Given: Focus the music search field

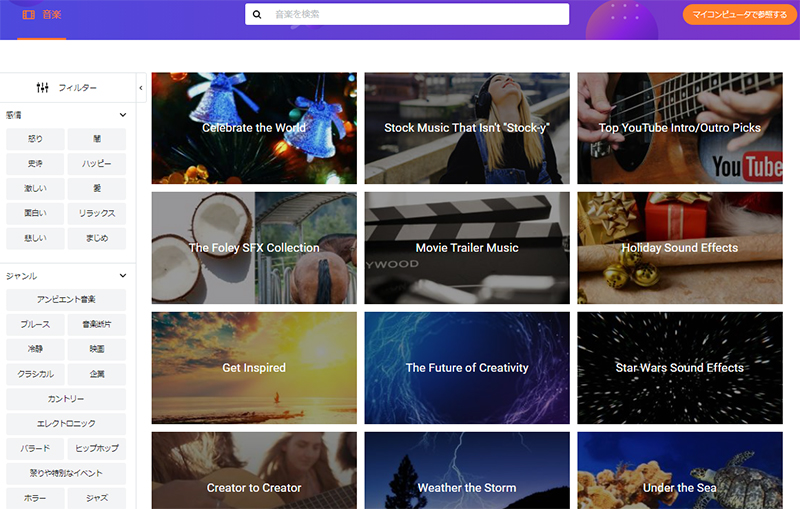Looking at the screenshot, I should 407,14.
